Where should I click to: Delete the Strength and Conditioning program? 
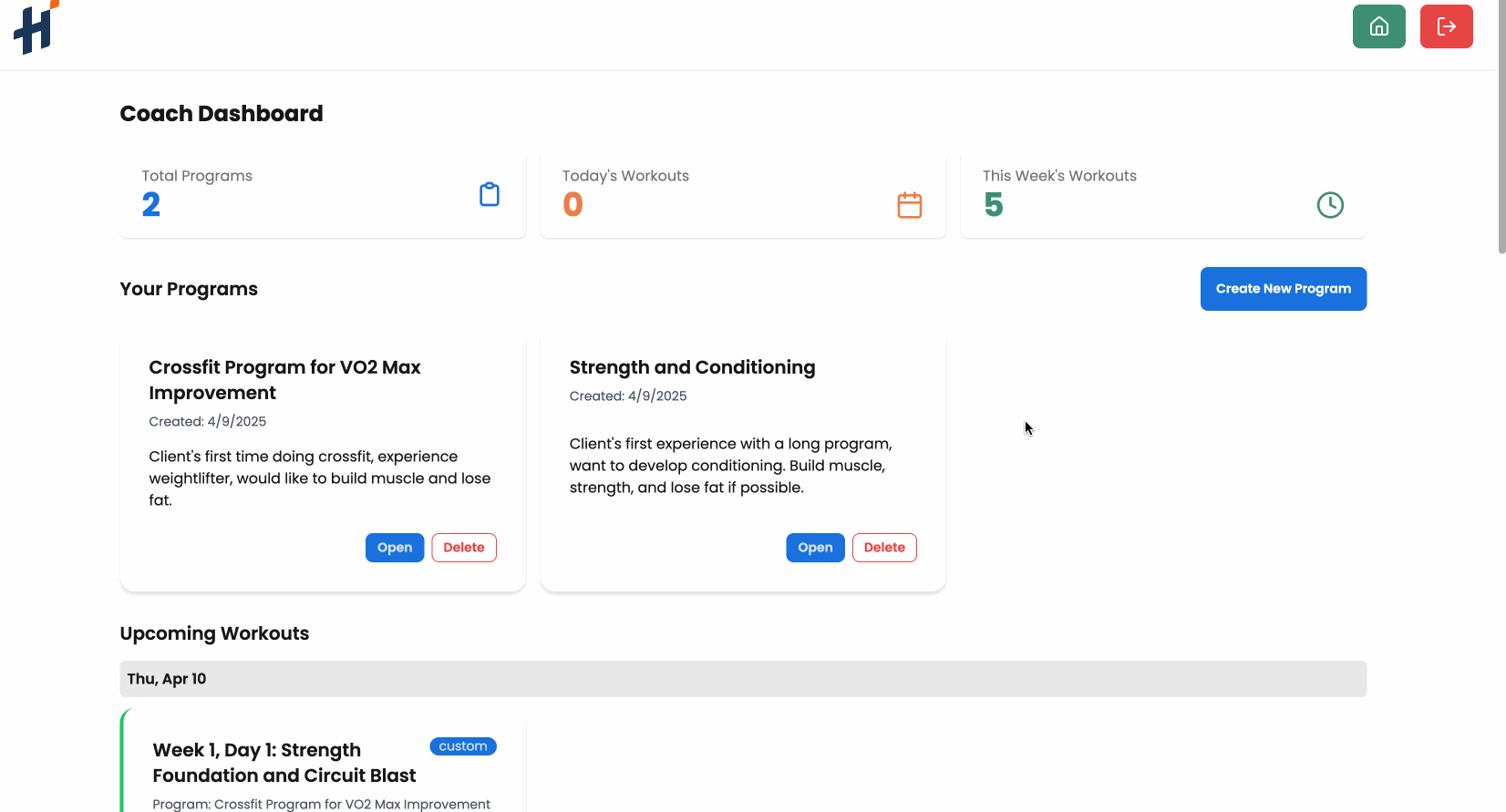click(883, 547)
